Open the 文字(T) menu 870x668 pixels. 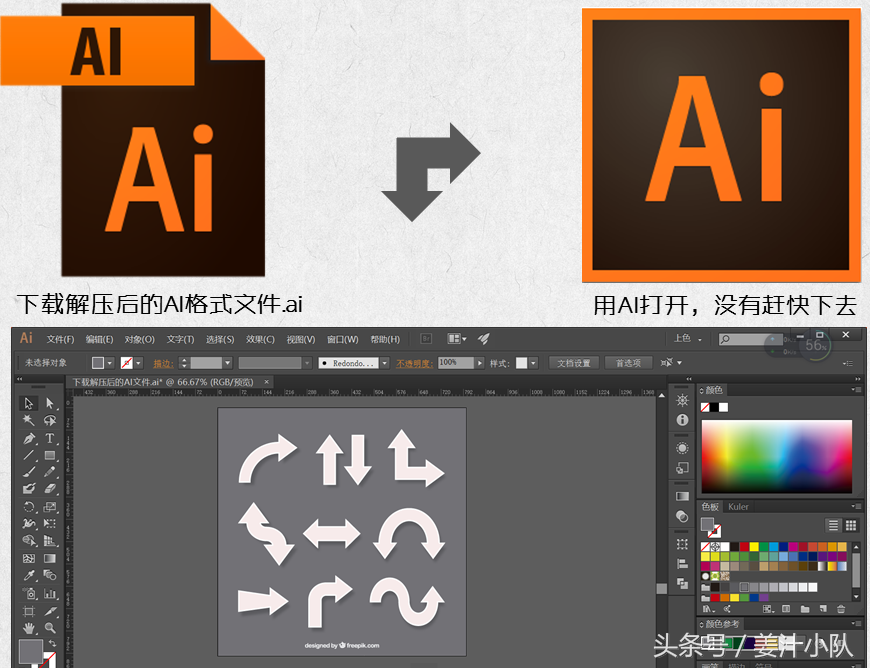click(x=180, y=339)
